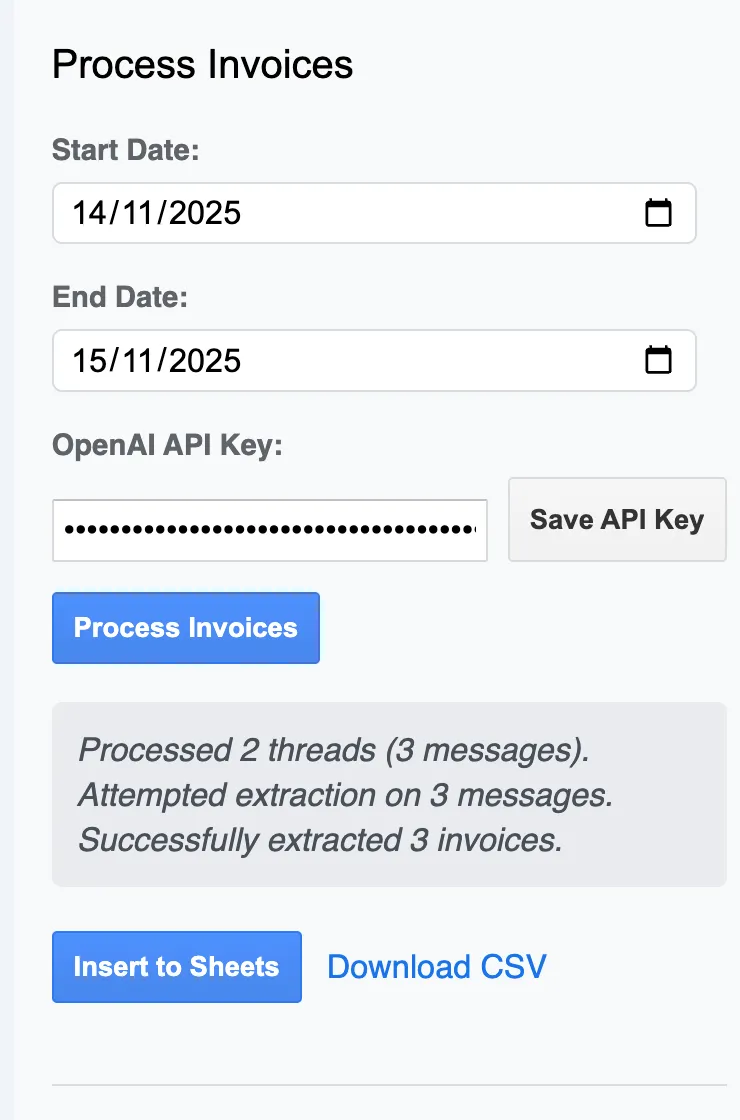The width and height of the screenshot is (740, 1120).
Task: Click the 'OpenAI API Key:' label
Action: click(x=168, y=445)
